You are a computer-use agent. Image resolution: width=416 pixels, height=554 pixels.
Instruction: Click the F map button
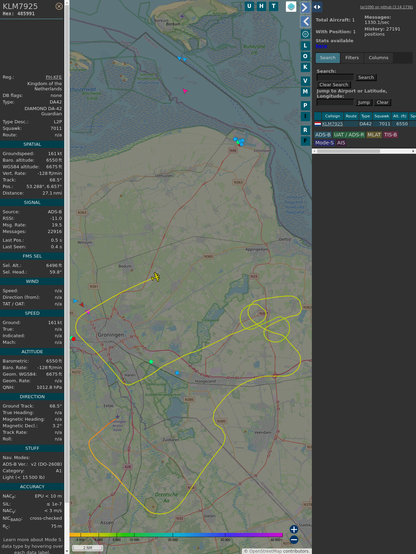point(305,141)
